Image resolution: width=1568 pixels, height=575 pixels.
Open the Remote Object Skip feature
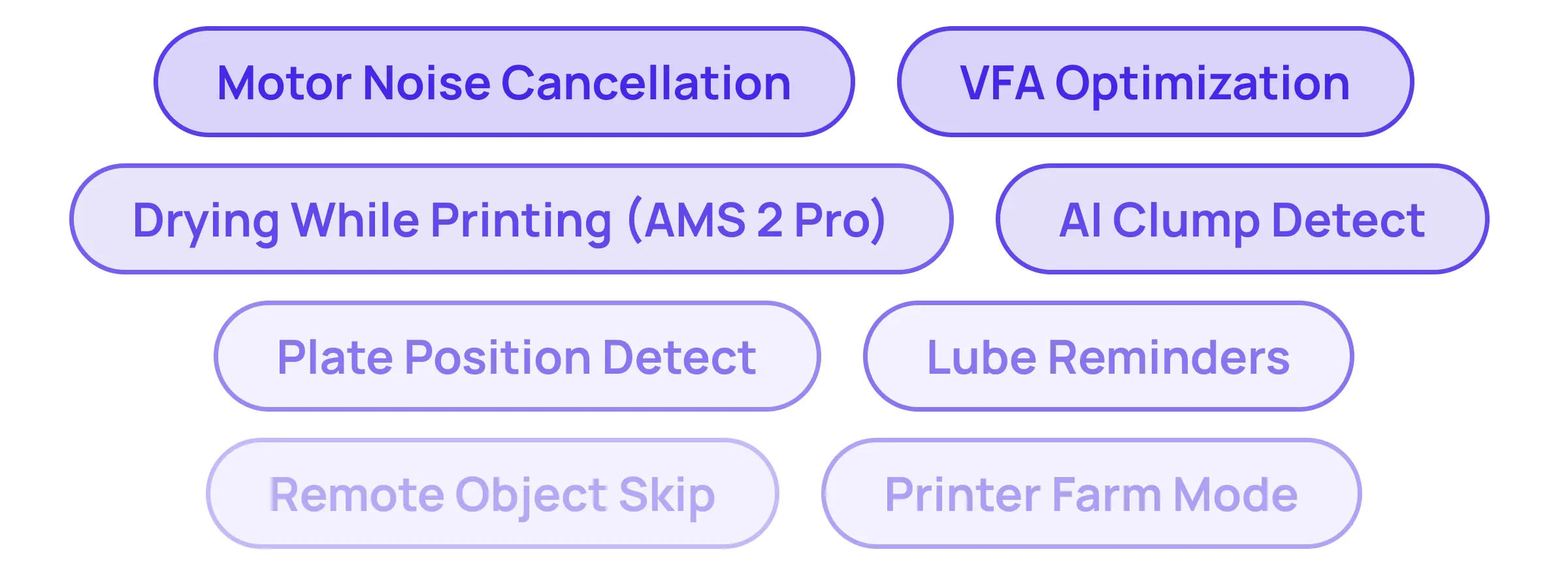tap(492, 494)
